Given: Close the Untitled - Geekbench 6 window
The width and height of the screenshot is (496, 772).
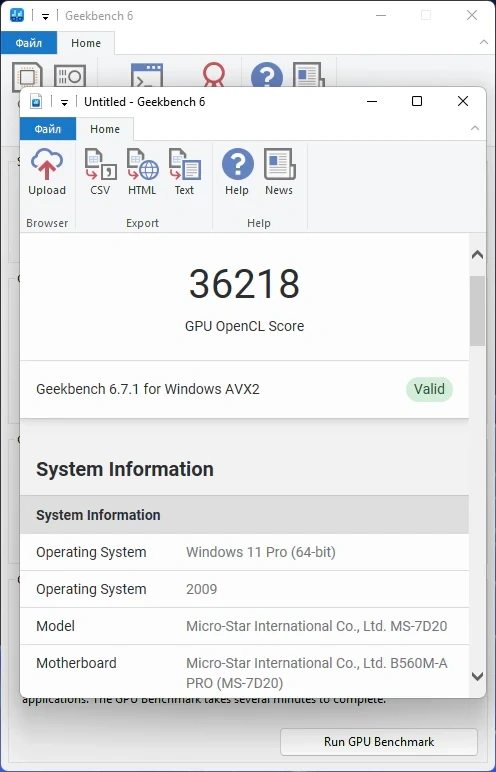Looking at the screenshot, I should click(463, 101).
